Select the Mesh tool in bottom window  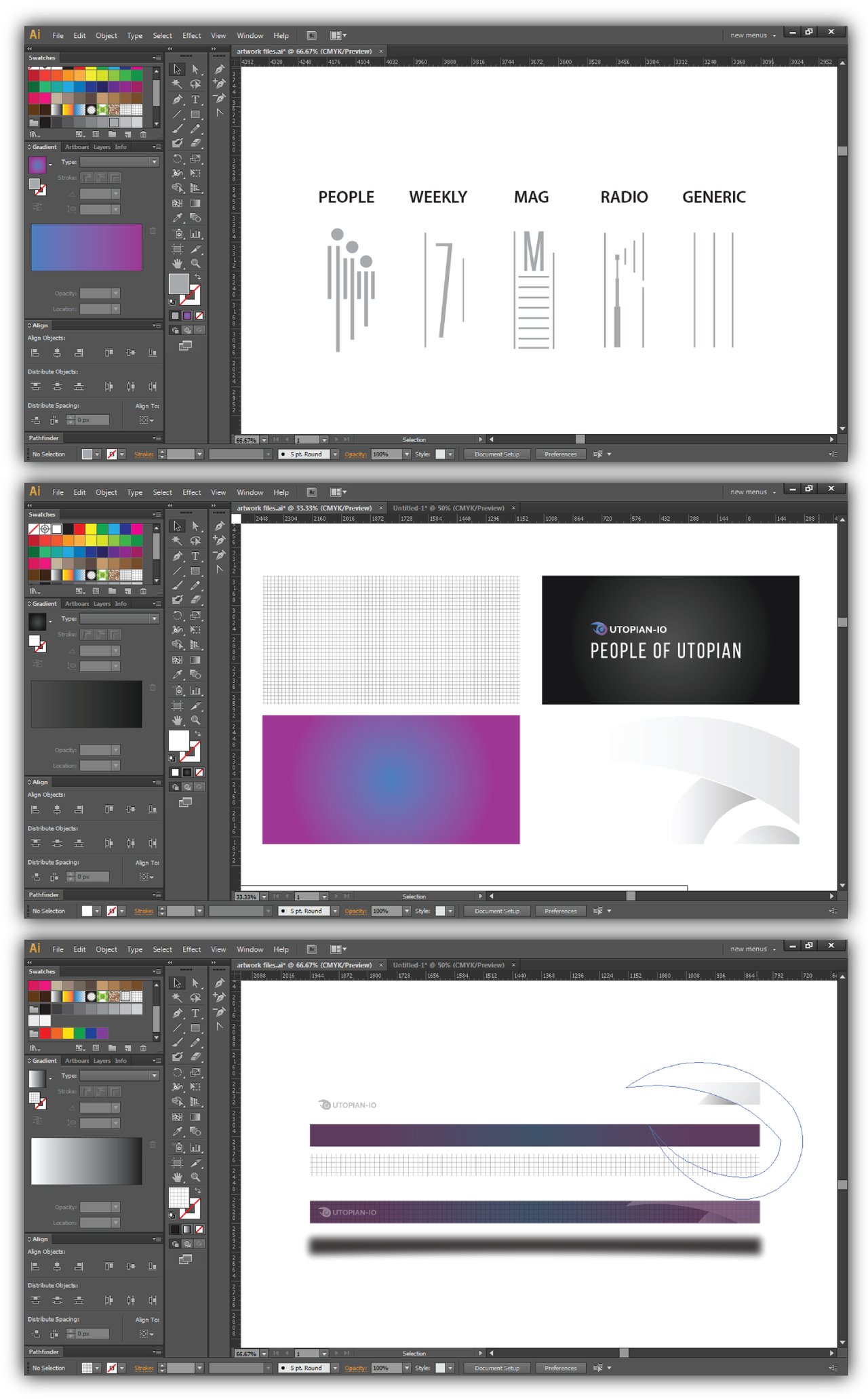coord(177,1117)
